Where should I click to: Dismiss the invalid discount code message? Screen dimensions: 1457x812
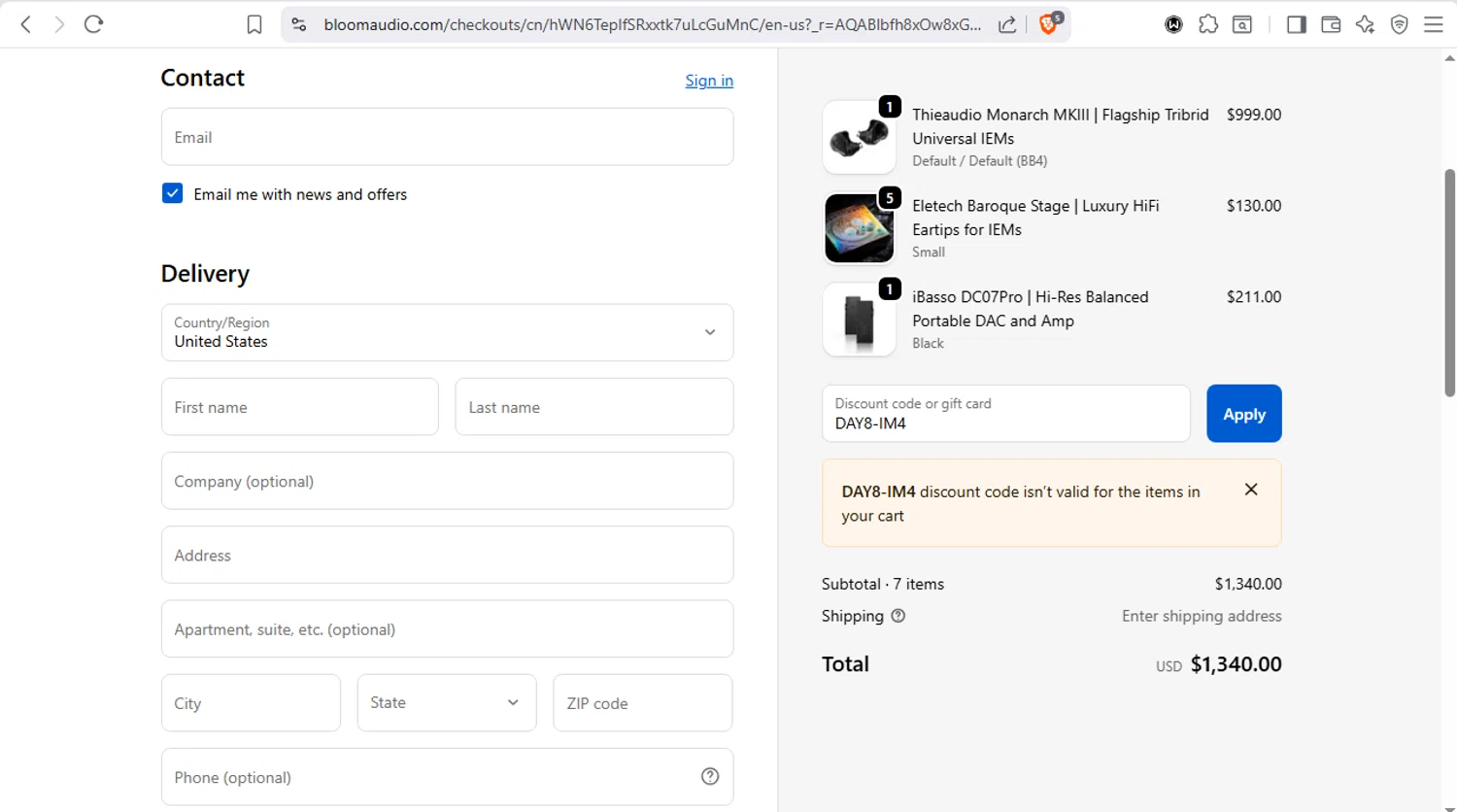coord(1251,490)
